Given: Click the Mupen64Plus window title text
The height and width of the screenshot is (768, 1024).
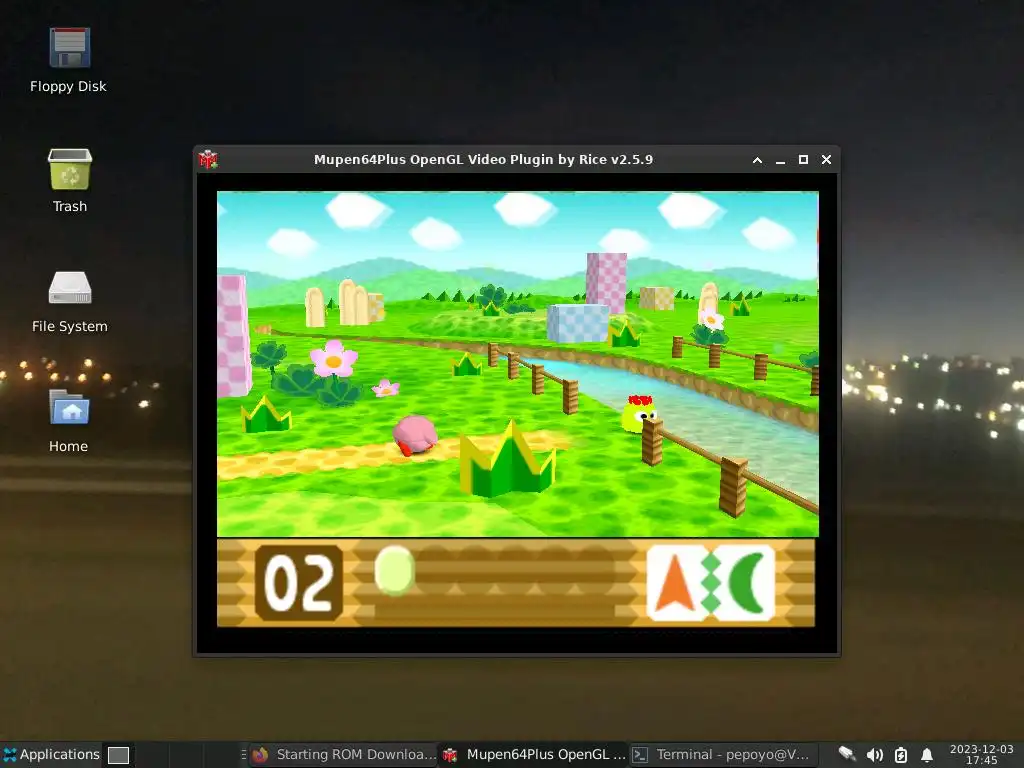Looking at the screenshot, I should click(483, 160).
